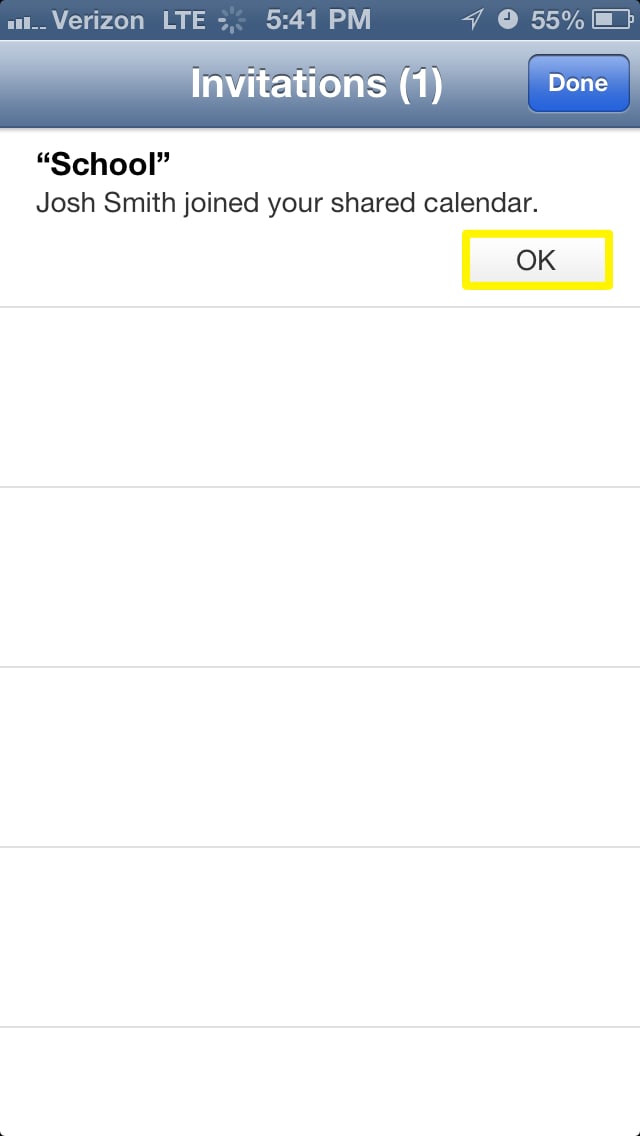Select second empty row beneath School invitation

pos(320,577)
